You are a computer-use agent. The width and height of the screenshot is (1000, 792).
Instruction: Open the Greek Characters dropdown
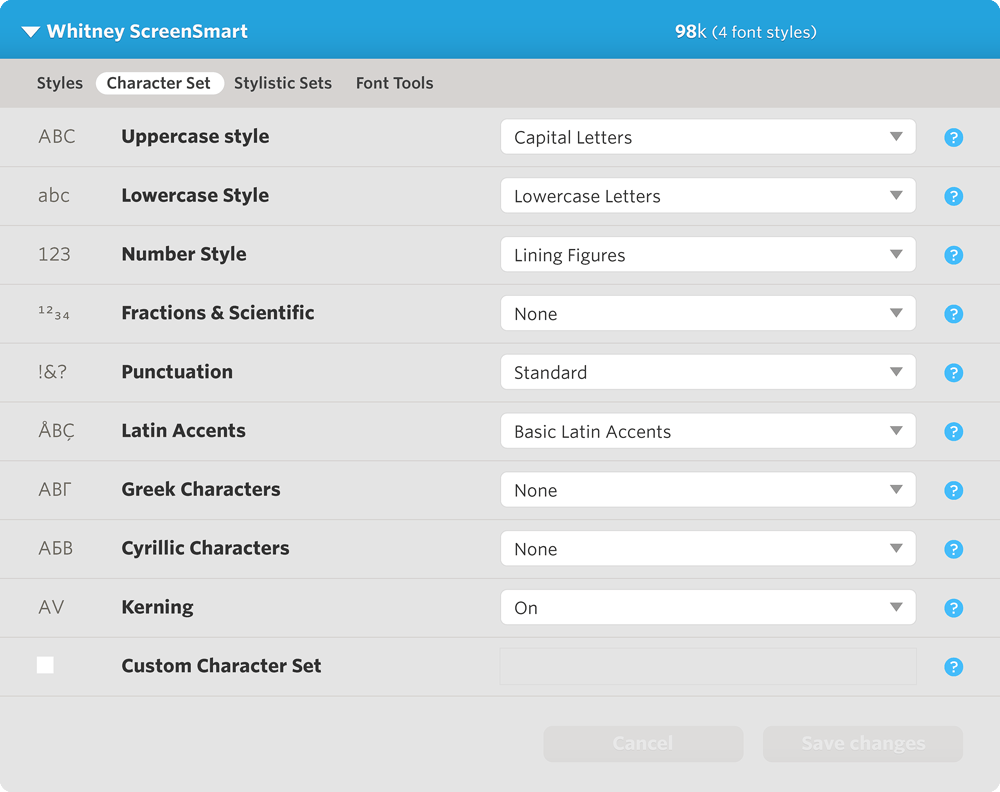(708, 490)
